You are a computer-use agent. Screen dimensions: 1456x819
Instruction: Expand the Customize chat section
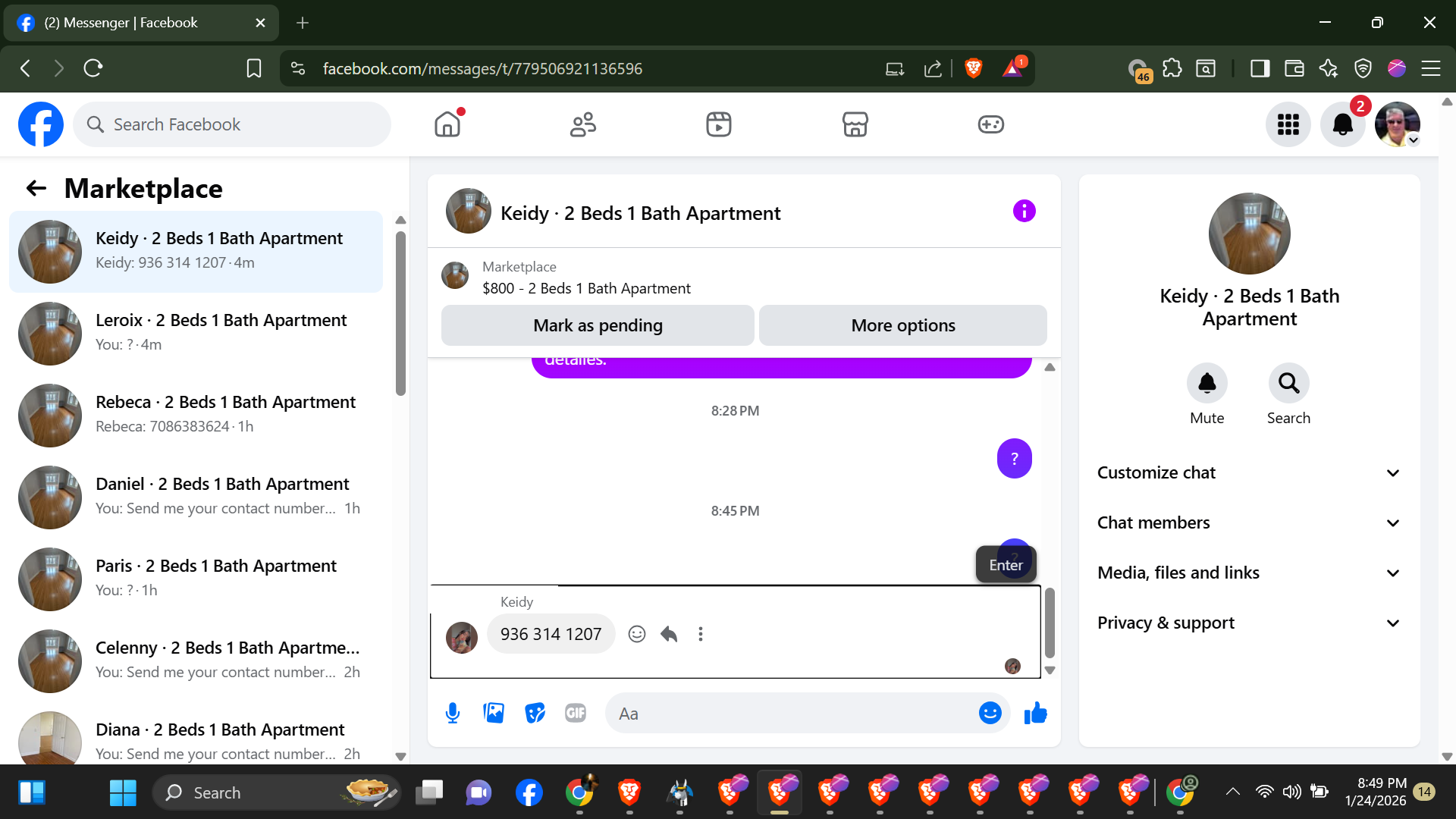pyautogui.click(x=1249, y=472)
